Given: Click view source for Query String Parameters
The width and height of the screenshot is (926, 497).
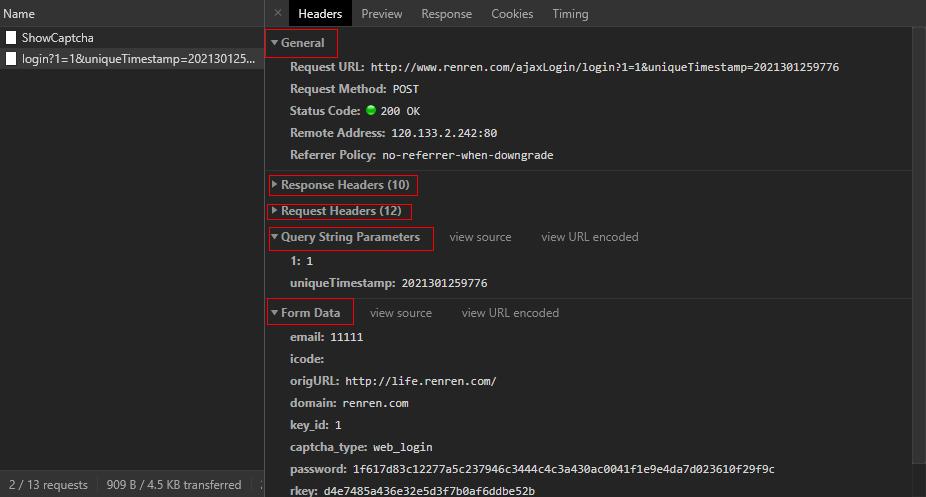Looking at the screenshot, I should click(480, 237).
